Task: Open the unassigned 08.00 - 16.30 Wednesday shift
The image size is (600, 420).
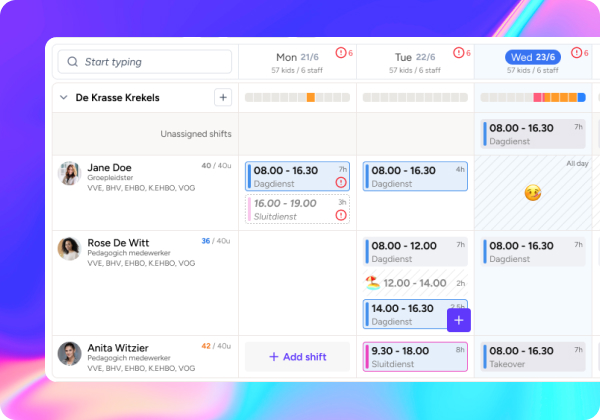Action: coord(532,134)
